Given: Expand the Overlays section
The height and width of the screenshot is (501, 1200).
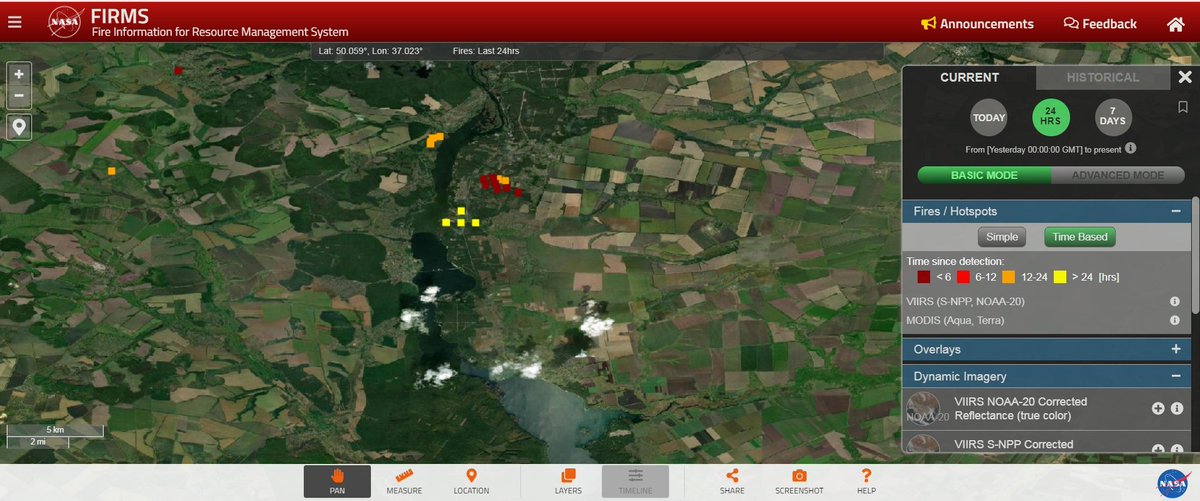Looking at the screenshot, I should click(1176, 349).
